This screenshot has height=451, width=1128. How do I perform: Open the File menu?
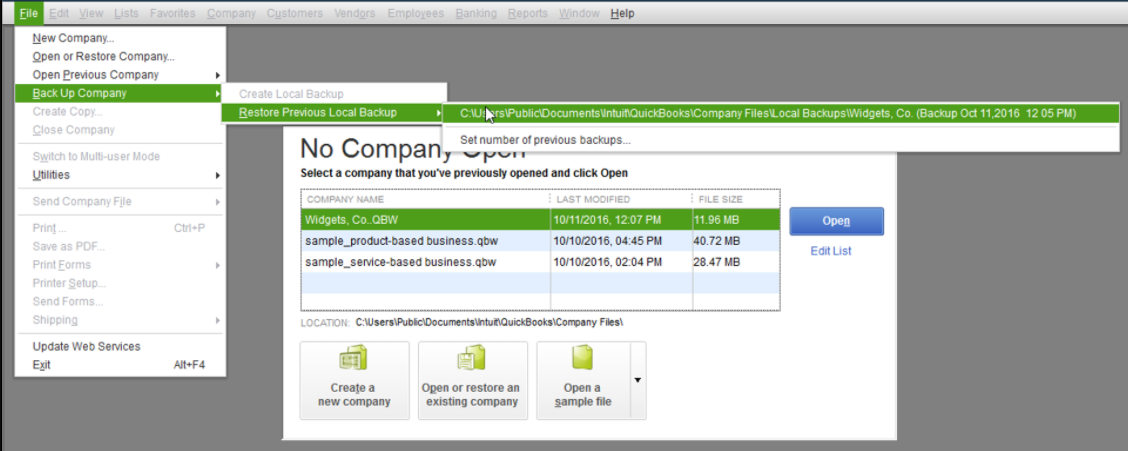tap(29, 13)
